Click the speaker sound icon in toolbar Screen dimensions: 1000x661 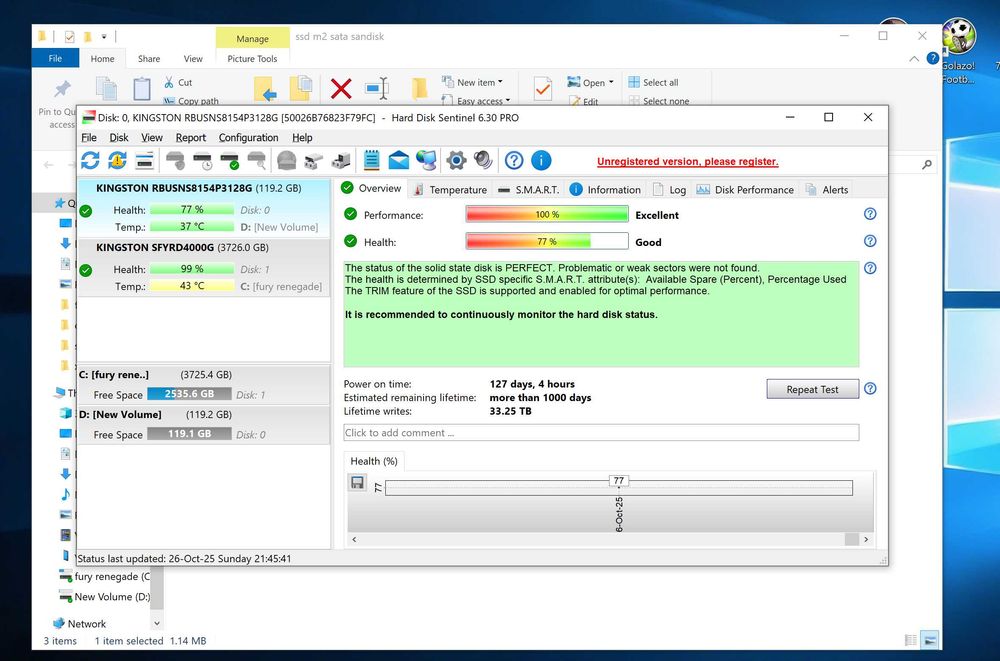click(x=483, y=160)
